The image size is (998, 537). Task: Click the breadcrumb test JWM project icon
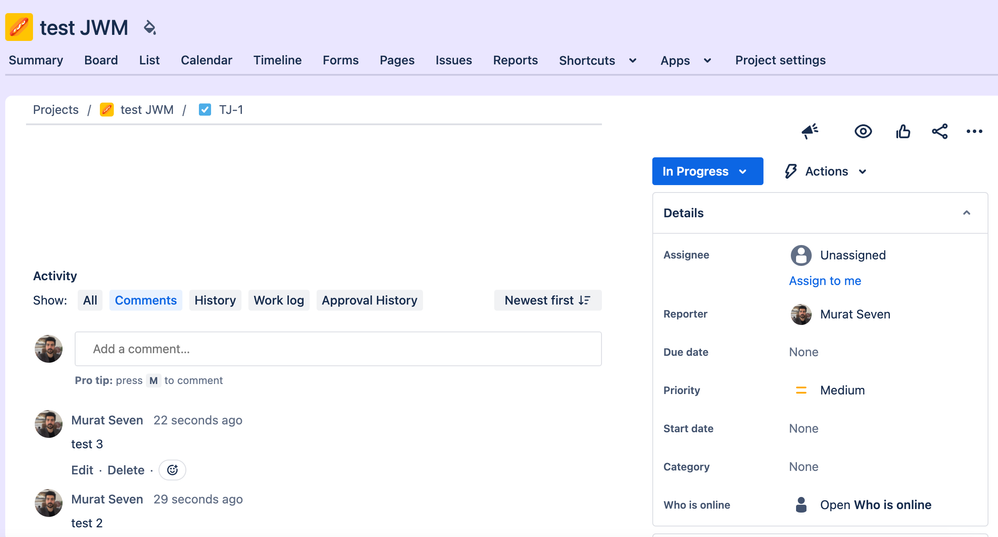pyautogui.click(x=107, y=109)
